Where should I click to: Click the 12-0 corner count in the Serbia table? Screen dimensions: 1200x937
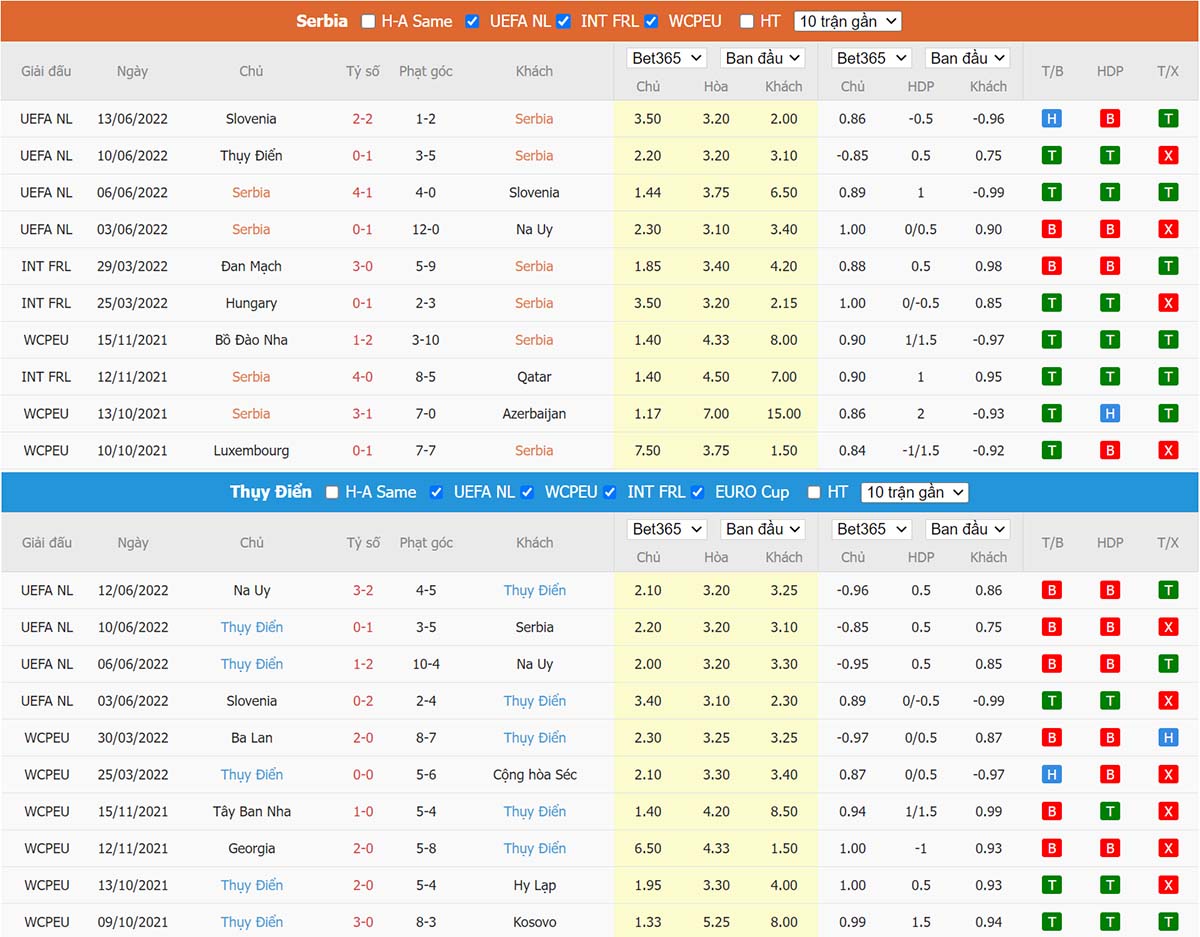[x=425, y=230]
